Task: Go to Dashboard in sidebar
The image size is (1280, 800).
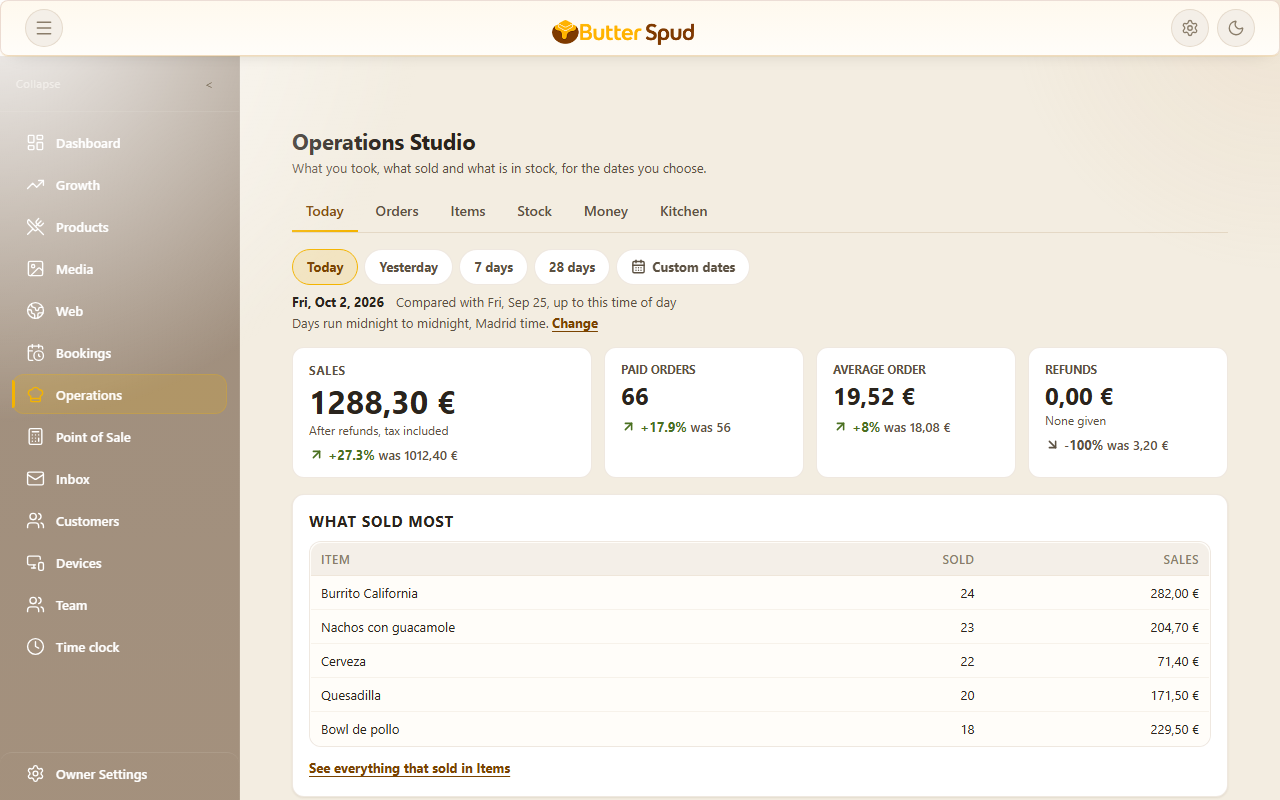Action: pos(88,143)
